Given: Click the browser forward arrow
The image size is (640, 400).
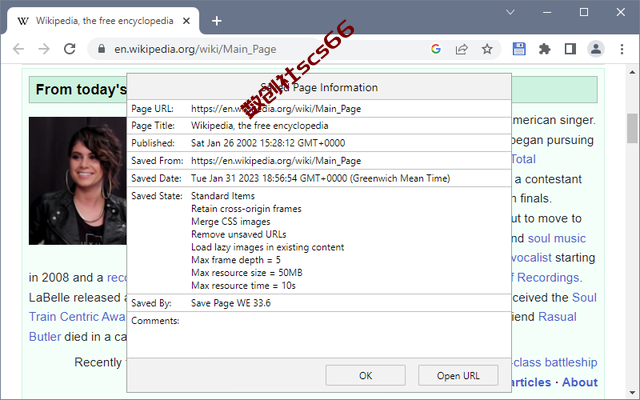Looking at the screenshot, I should [x=44, y=49].
